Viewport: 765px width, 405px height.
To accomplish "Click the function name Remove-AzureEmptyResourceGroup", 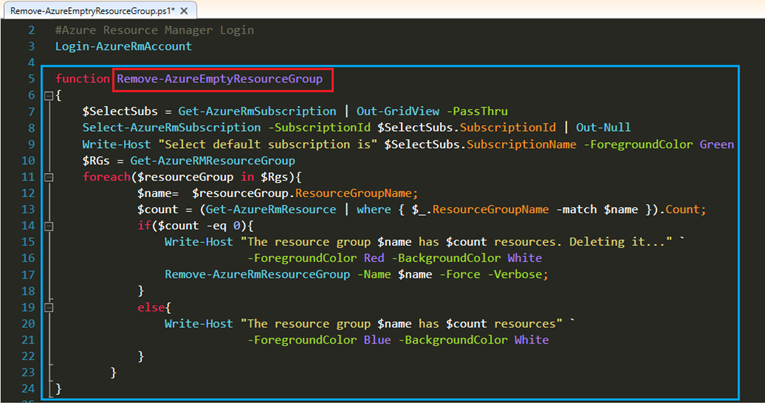I will point(220,79).
